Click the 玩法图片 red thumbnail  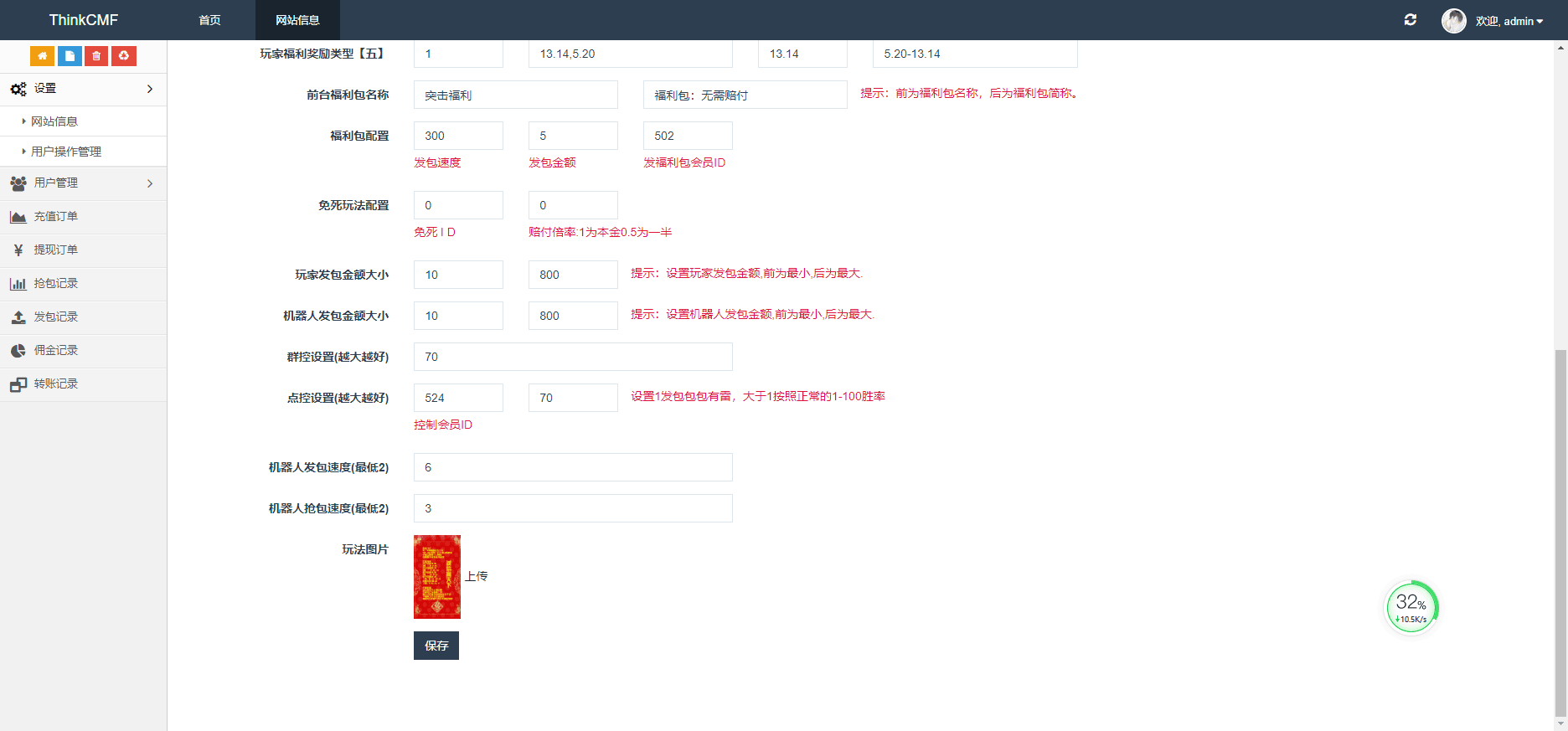point(437,577)
